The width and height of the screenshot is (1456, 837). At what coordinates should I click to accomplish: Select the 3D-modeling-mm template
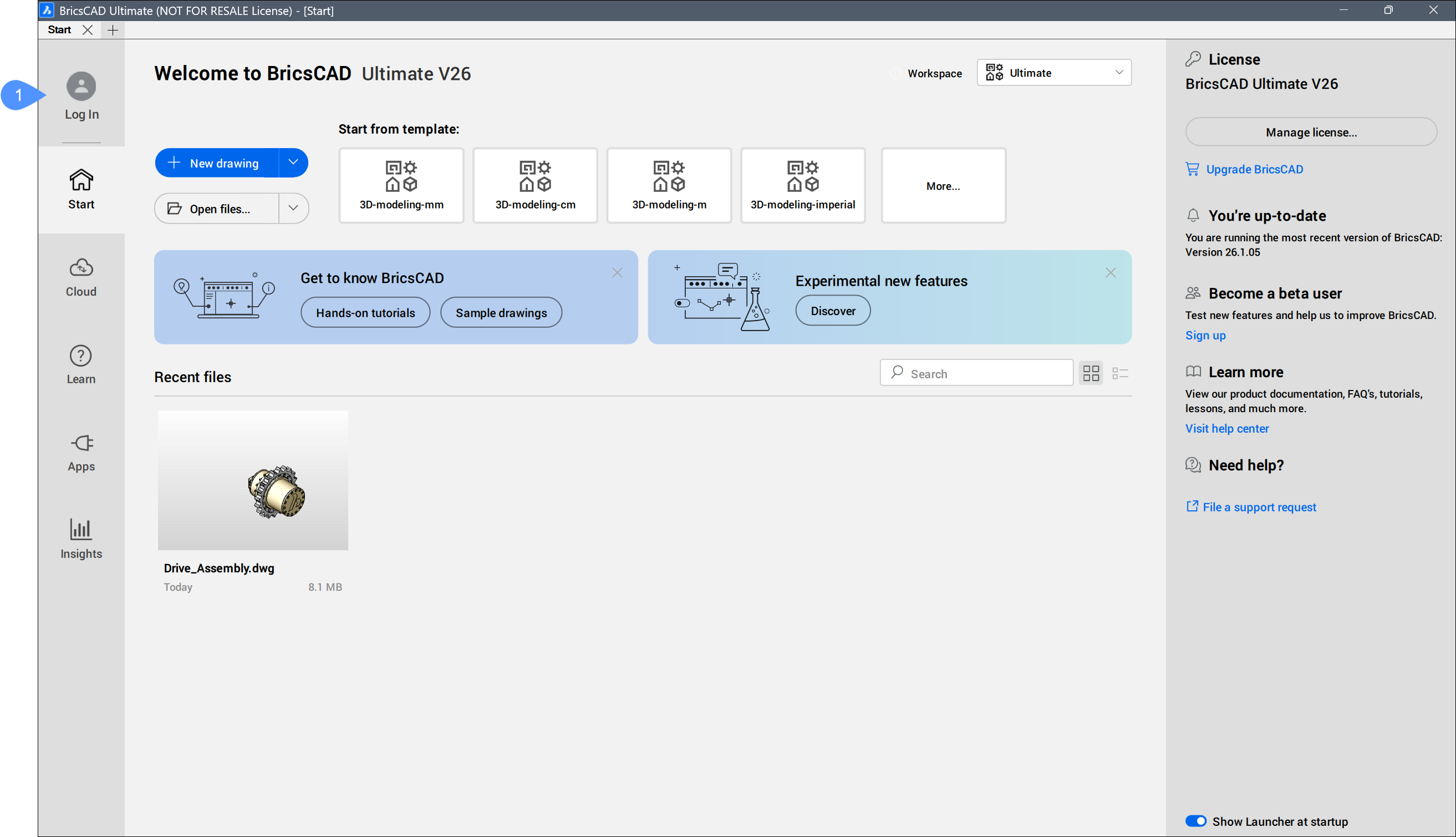[401, 186]
